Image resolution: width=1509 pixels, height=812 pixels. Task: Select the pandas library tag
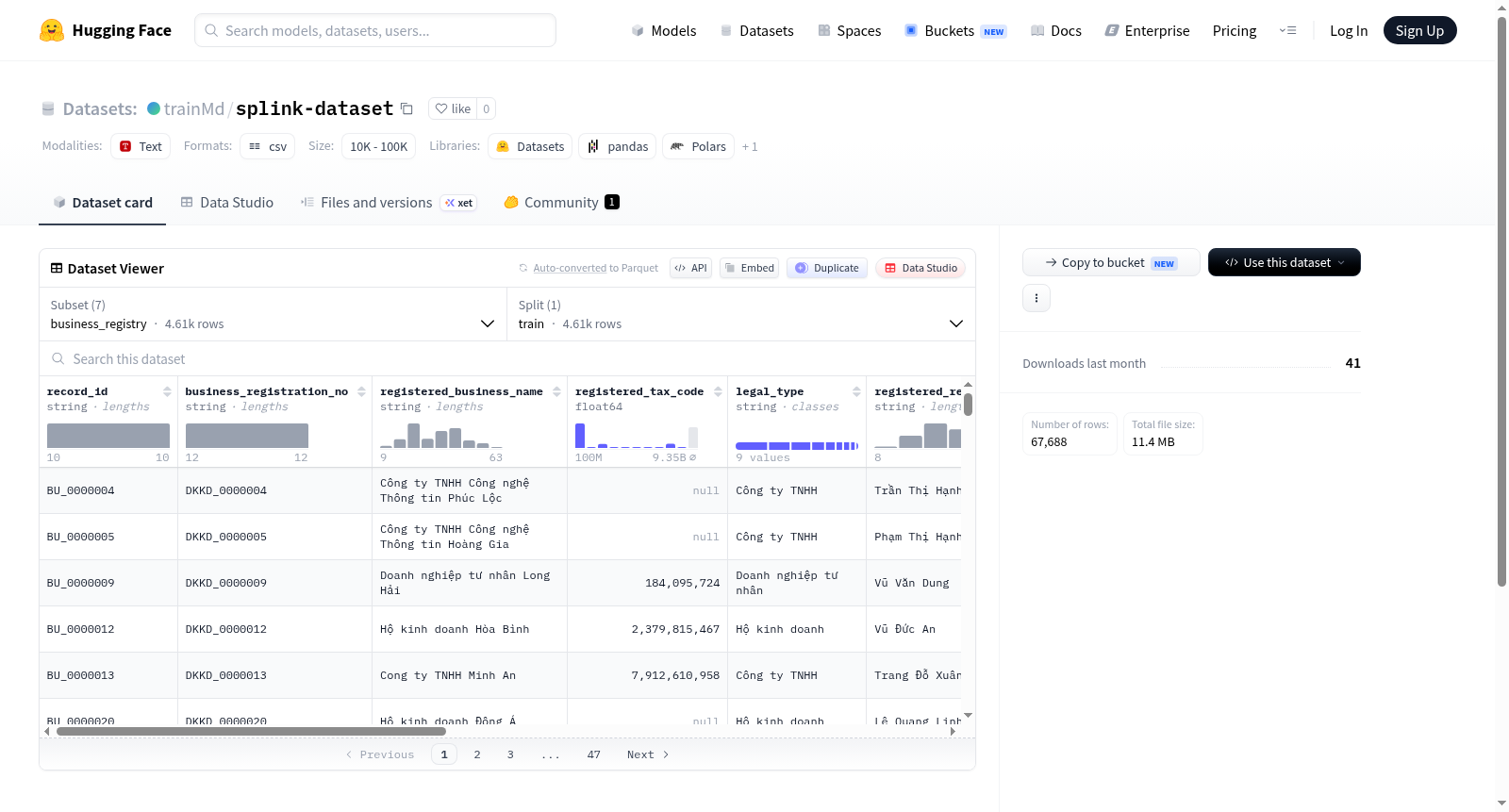click(x=618, y=146)
